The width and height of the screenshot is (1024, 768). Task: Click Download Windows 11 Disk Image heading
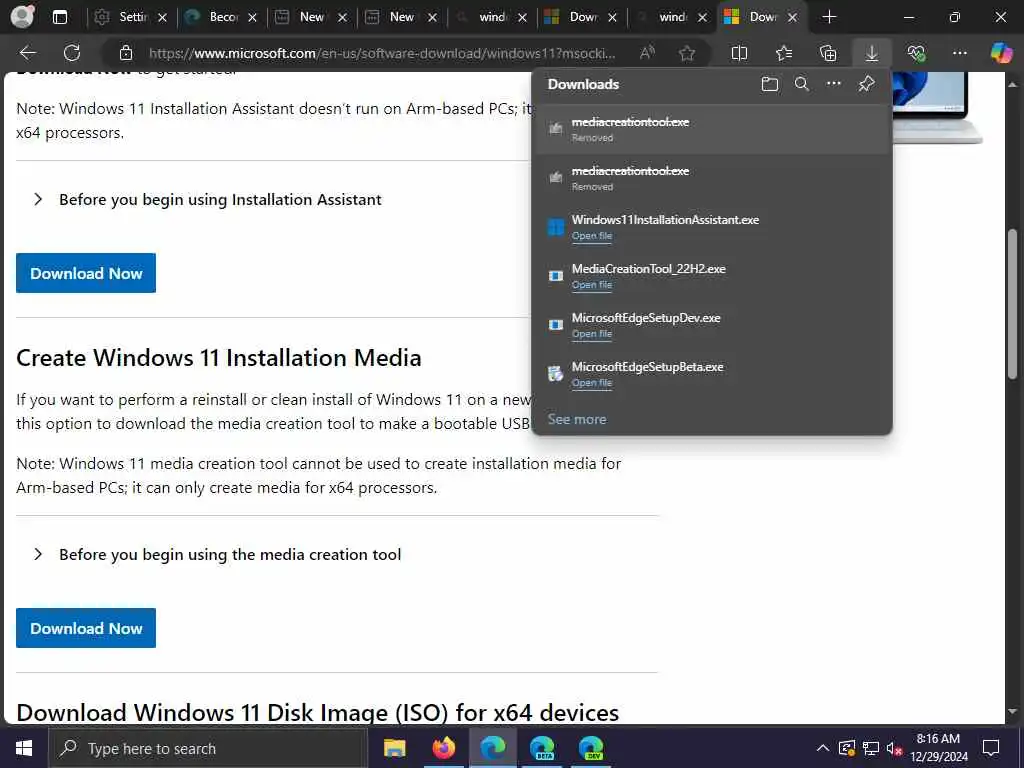[x=317, y=712]
